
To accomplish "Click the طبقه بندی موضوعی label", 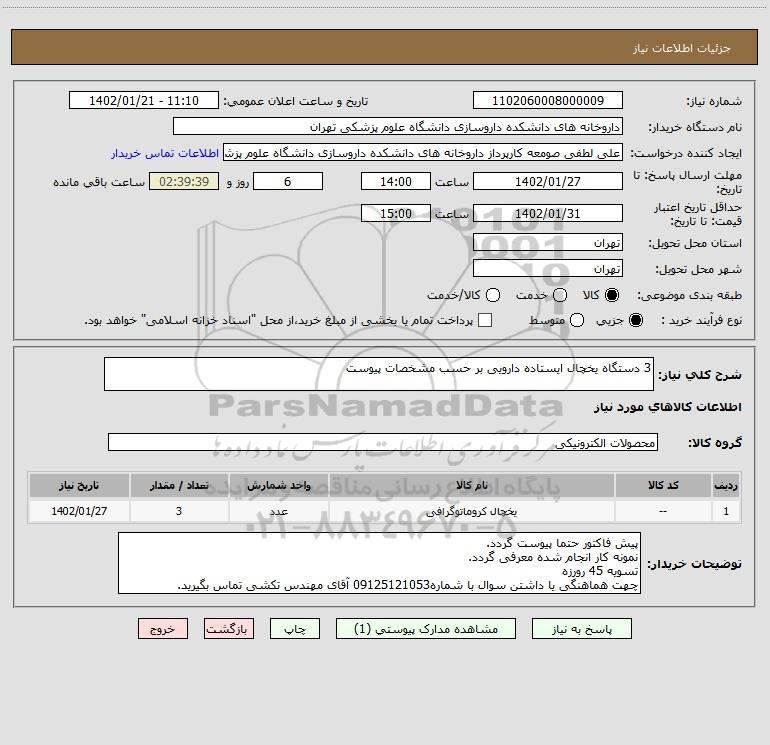I will pos(689,295).
